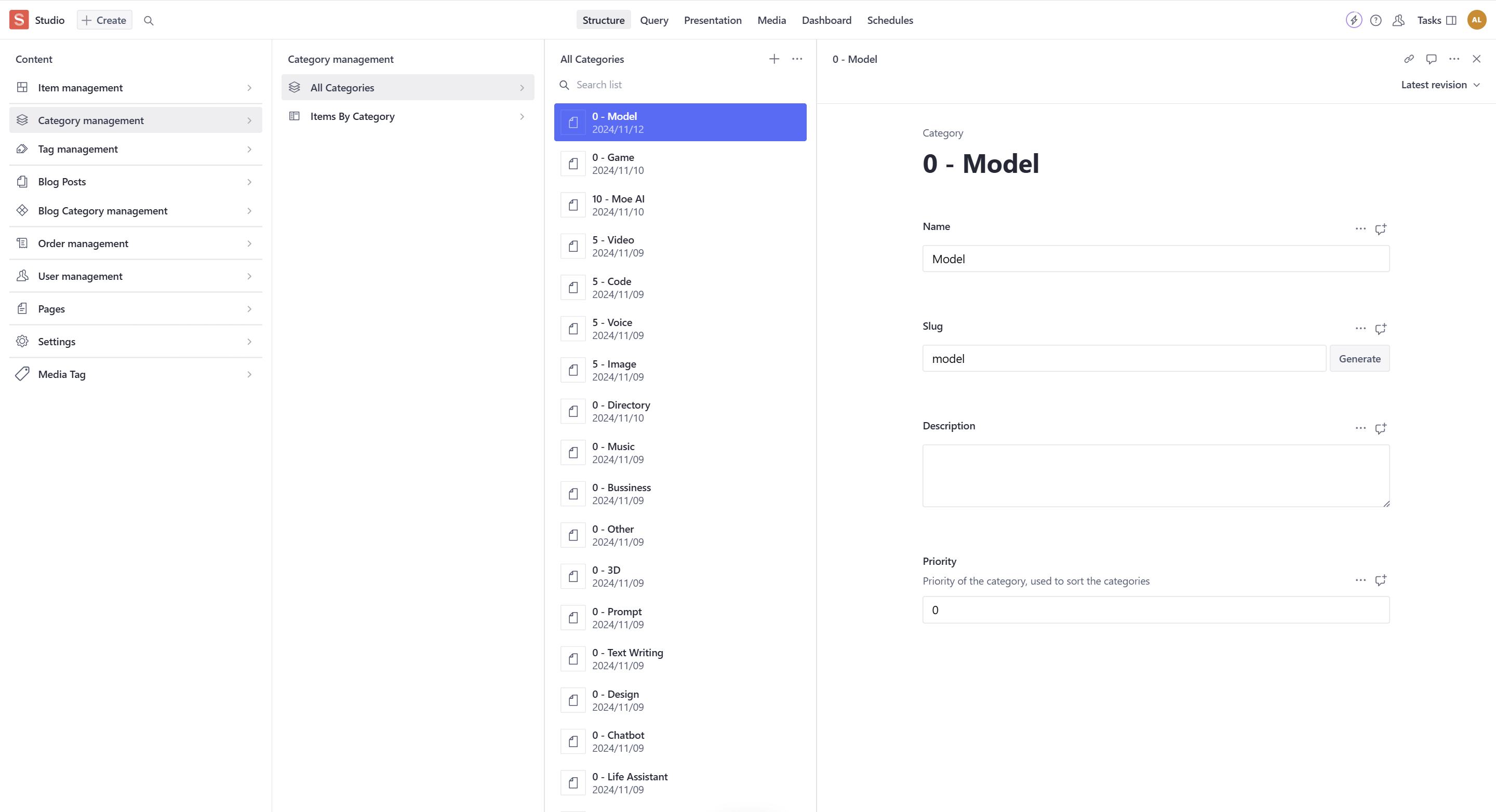This screenshot has height=812, width=1496.
Task: Open the 0 - Chatbot category
Action: pos(680,741)
